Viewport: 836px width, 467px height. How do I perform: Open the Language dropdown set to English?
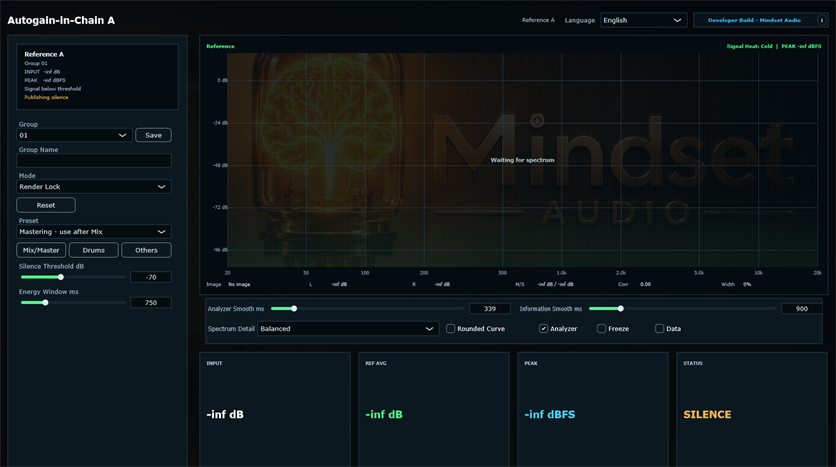643,20
